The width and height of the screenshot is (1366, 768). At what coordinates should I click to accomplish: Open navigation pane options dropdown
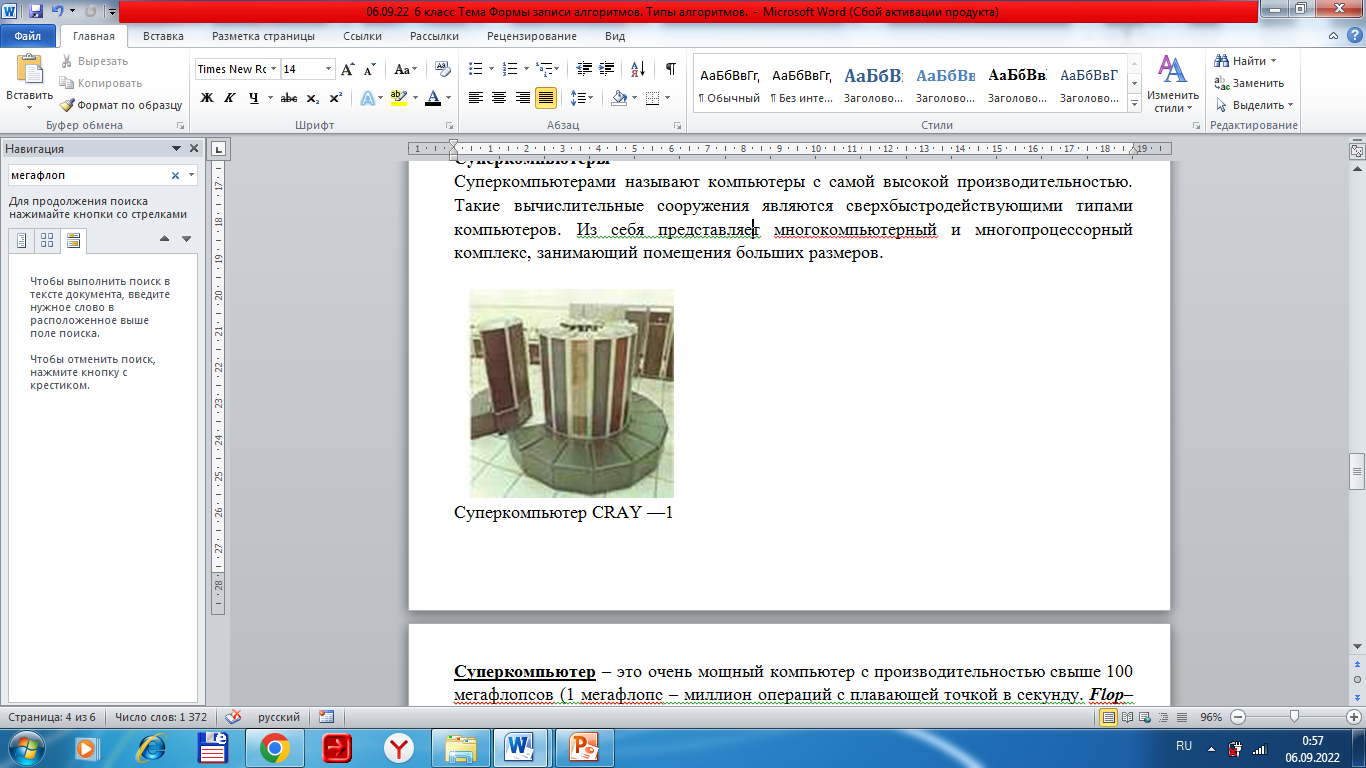pos(177,148)
